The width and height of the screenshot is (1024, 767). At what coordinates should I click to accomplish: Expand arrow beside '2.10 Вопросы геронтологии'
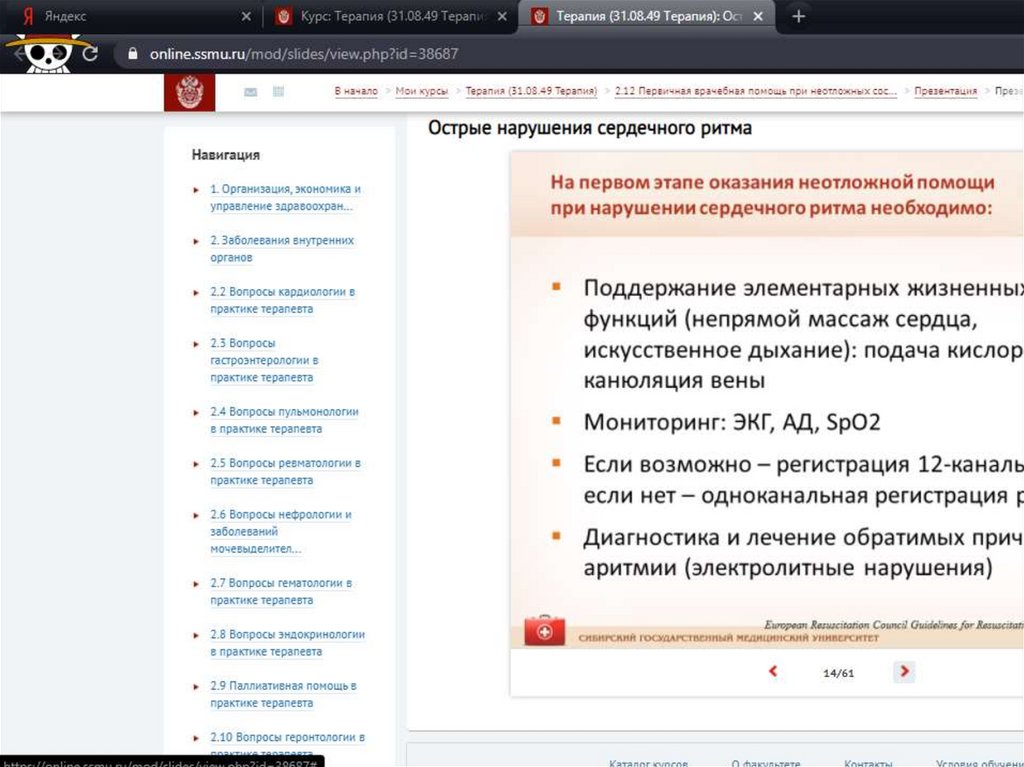[x=196, y=738]
